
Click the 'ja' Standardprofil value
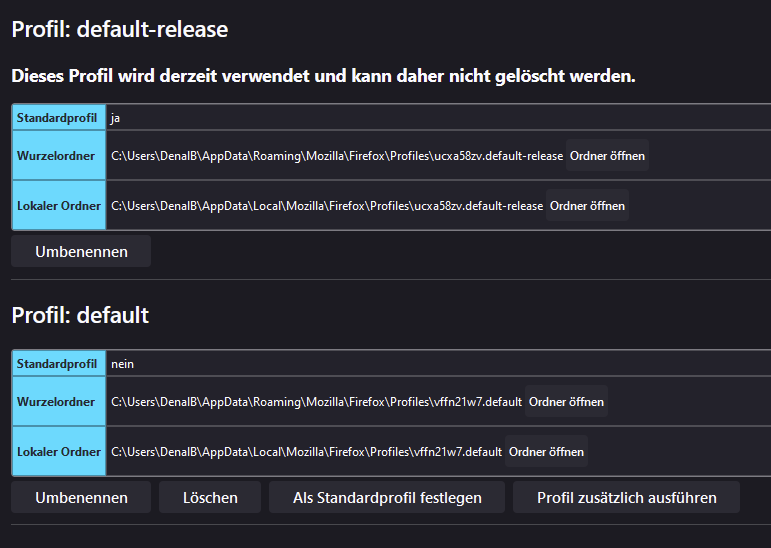(x=116, y=118)
